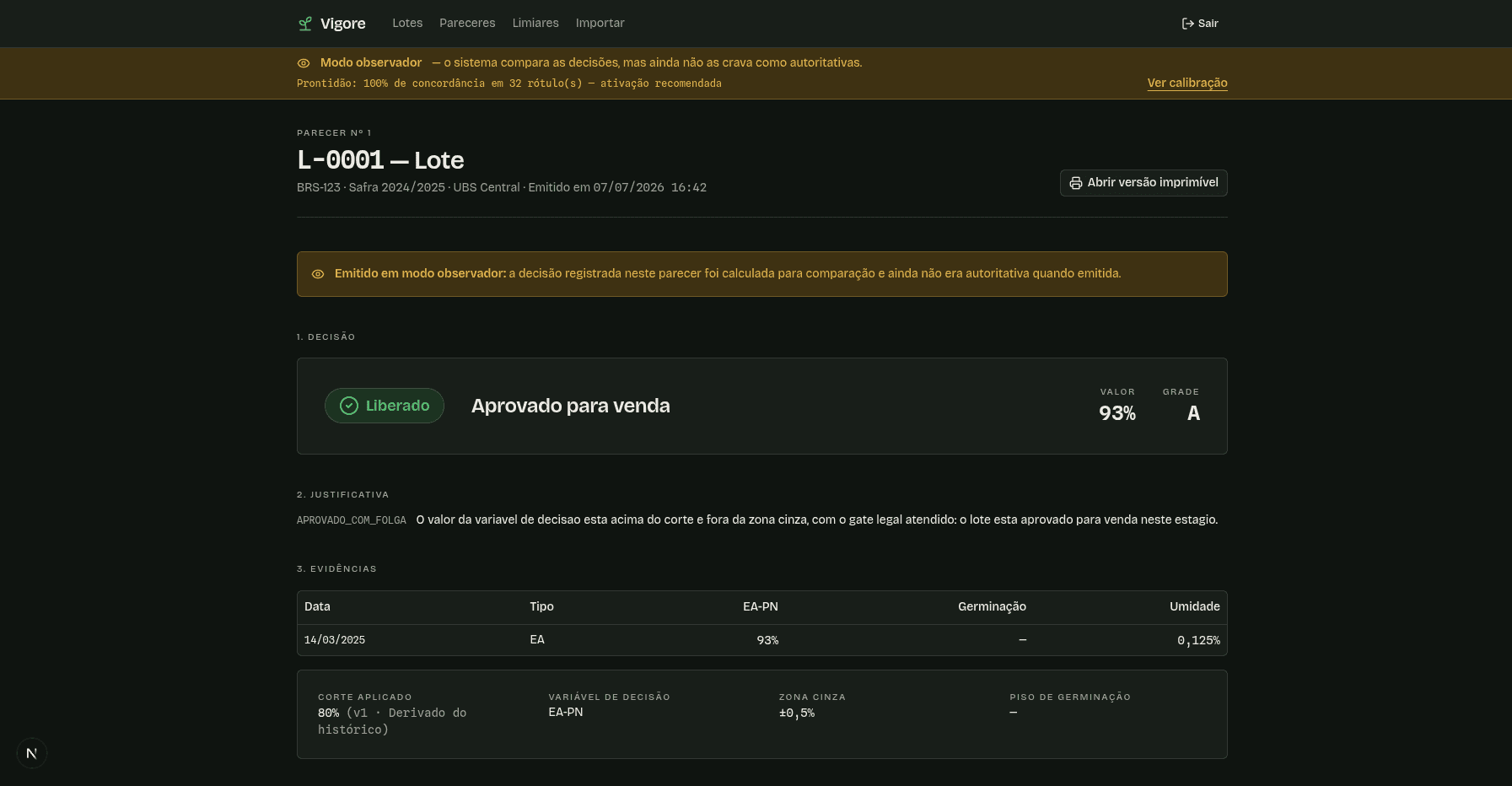Image resolution: width=1512 pixels, height=786 pixels.
Task: Click Abrir versão imprimível button
Action: point(1143,183)
